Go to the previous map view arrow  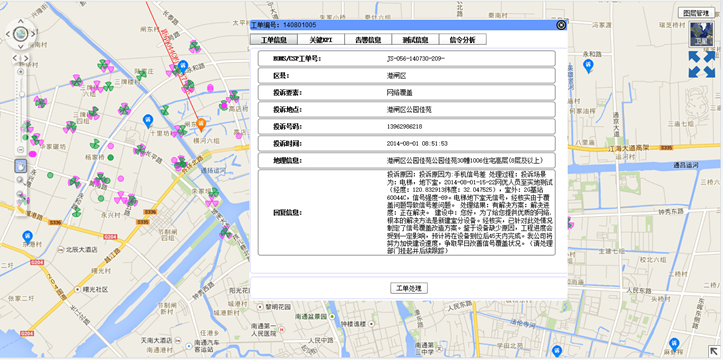coord(15,58)
